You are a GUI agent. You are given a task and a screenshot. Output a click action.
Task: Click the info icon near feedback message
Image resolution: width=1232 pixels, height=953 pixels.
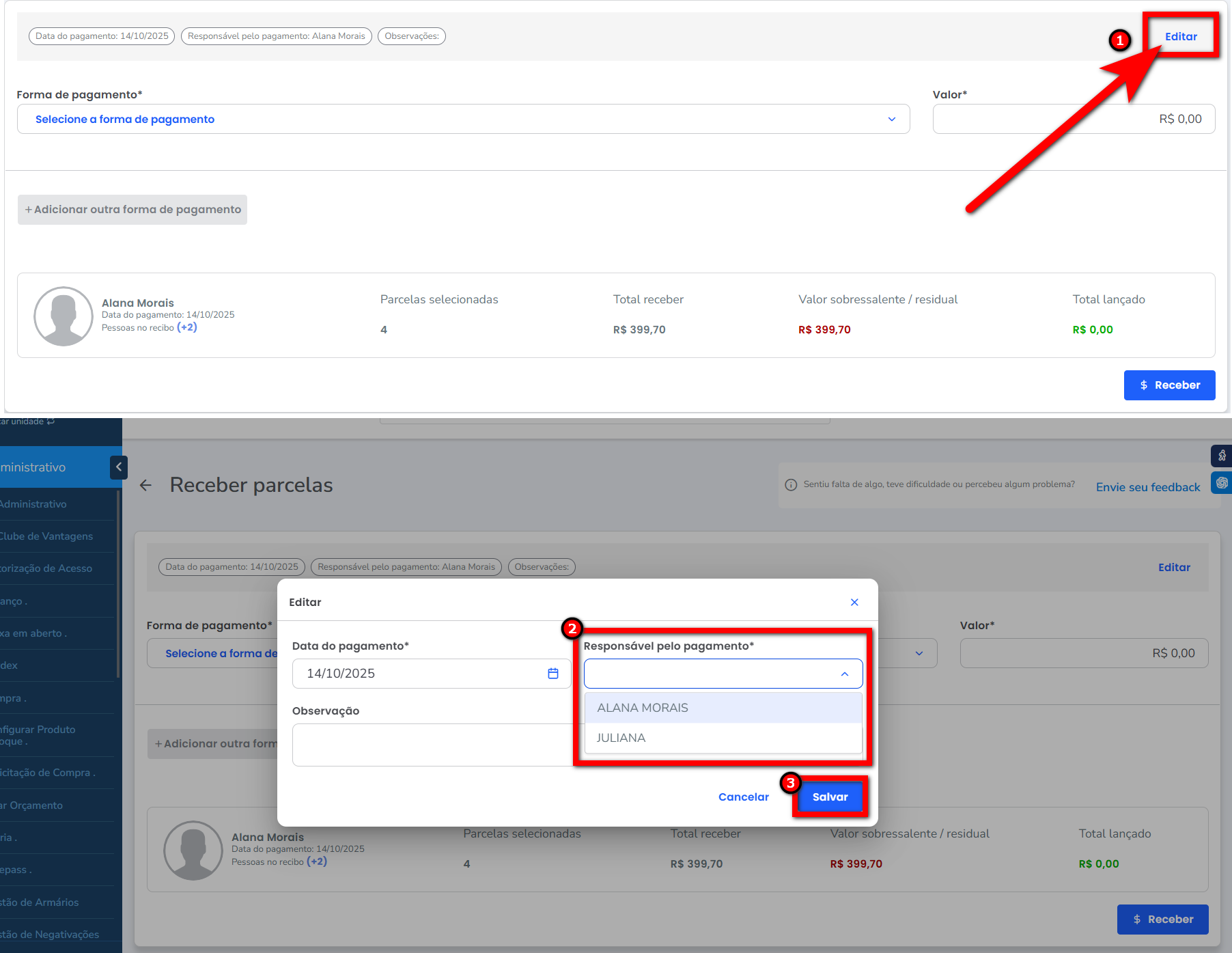tap(791, 485)
